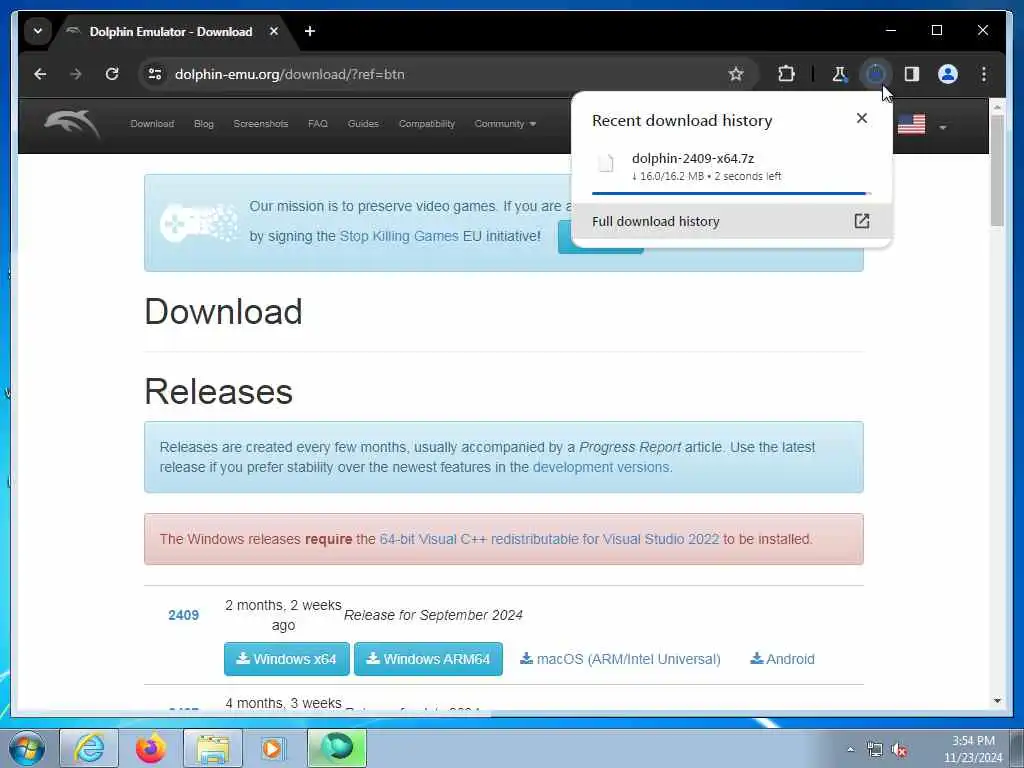Click the active green browser taskbar icon
This screenshot has width=1024, height=768.
pos(337,748)
